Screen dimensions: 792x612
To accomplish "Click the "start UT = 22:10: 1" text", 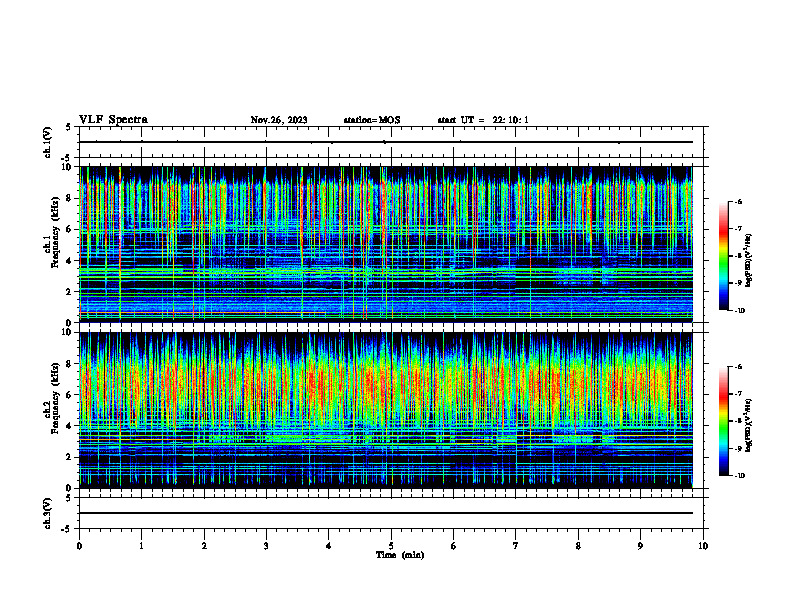I will pyautogui.click(x=483, y=120).
